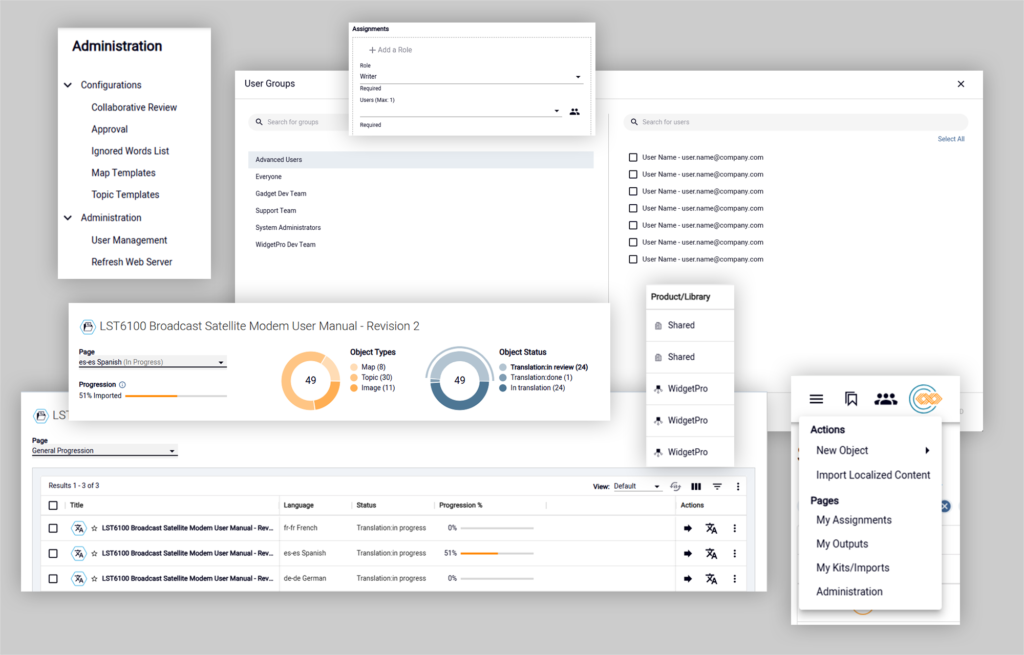This screenshot has height=655, width=1024.
Task: Check the box on the es-es Spanish row
Action: [x=55, y=552]
